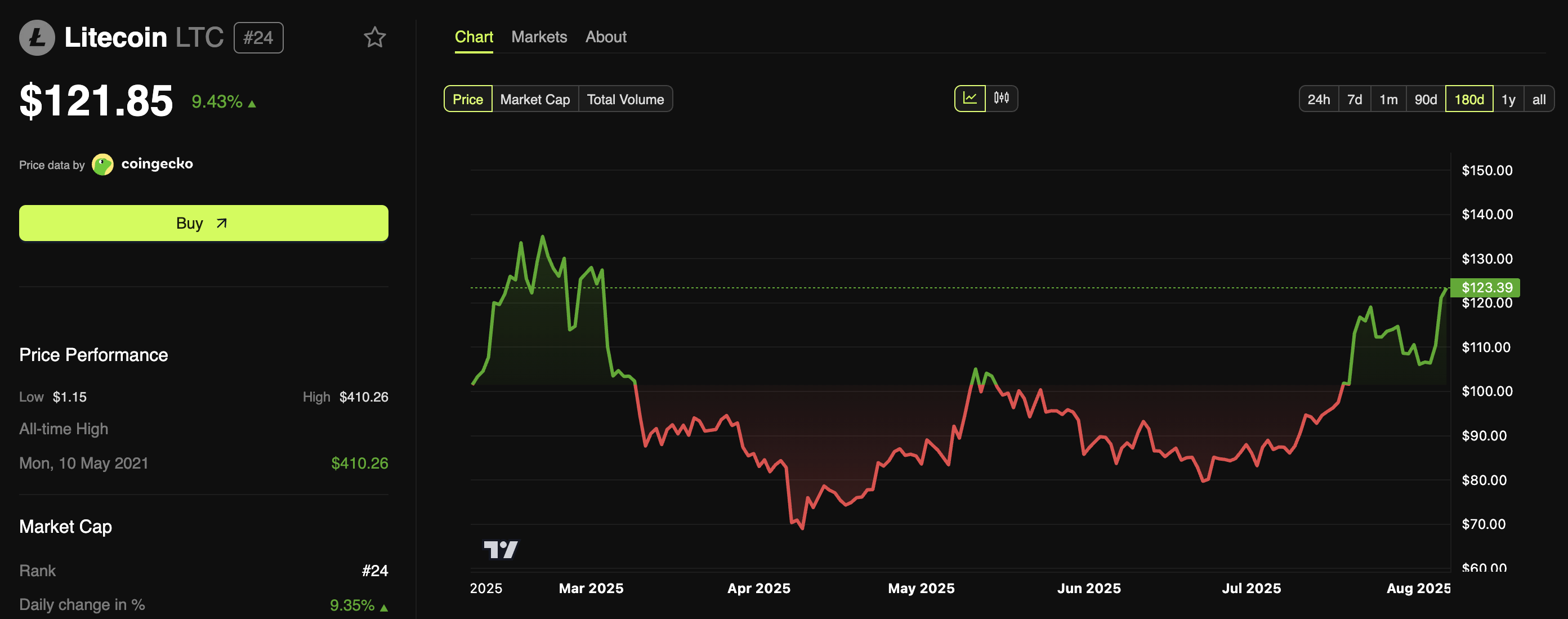1568x619 pixels.
Task: Click the $123.39 current price marker
Action: coord(1486,287)
